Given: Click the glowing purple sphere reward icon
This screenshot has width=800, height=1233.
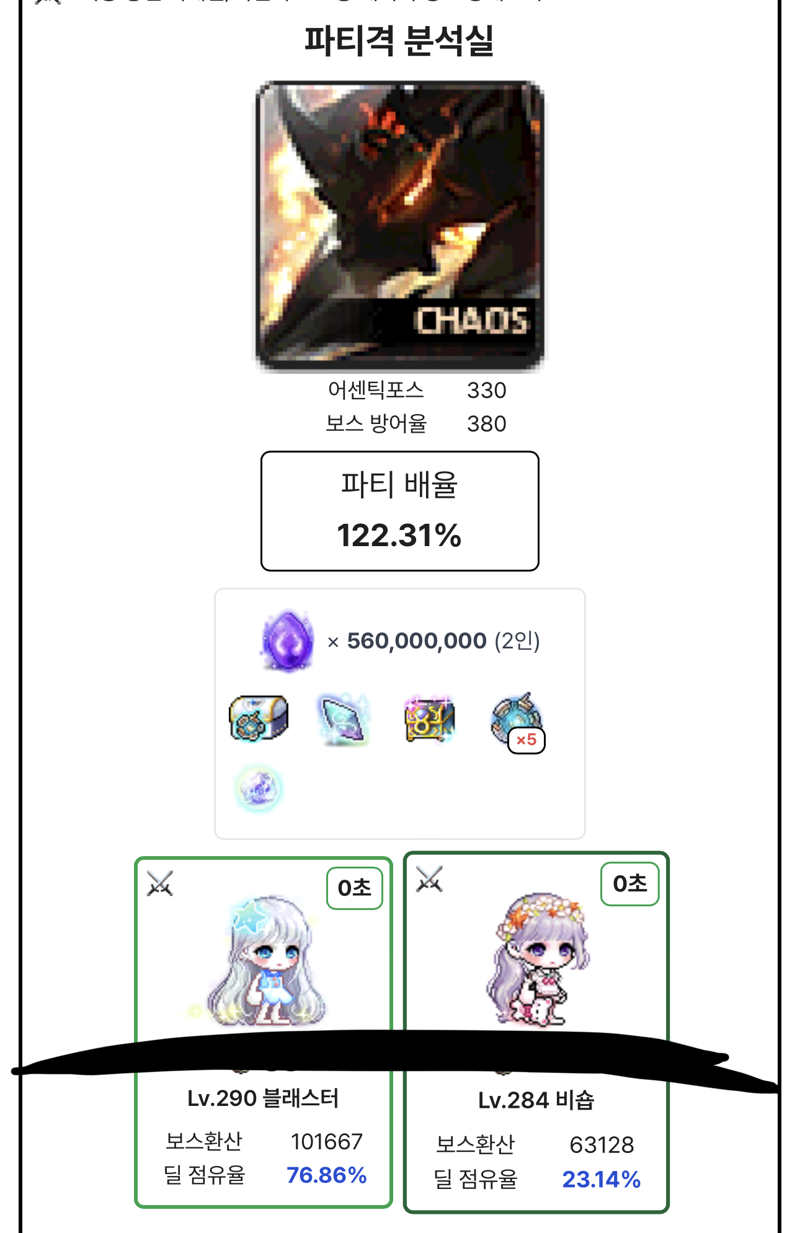Looking at the screenshot, I should pyautogui.click(x=258, y=788).
